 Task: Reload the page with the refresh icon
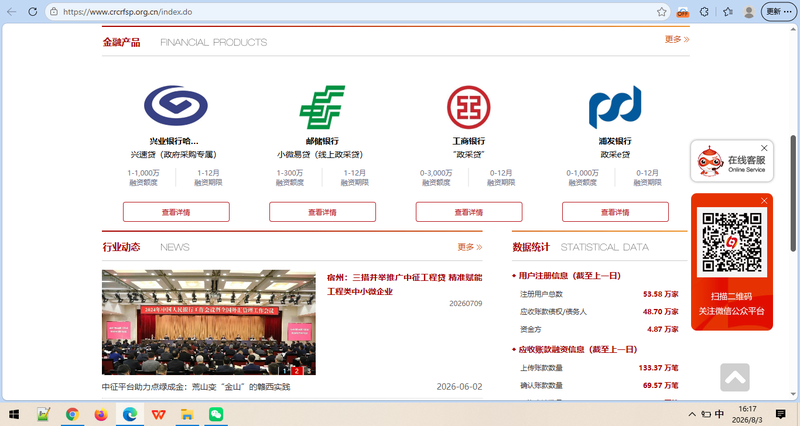click(33, 12)
